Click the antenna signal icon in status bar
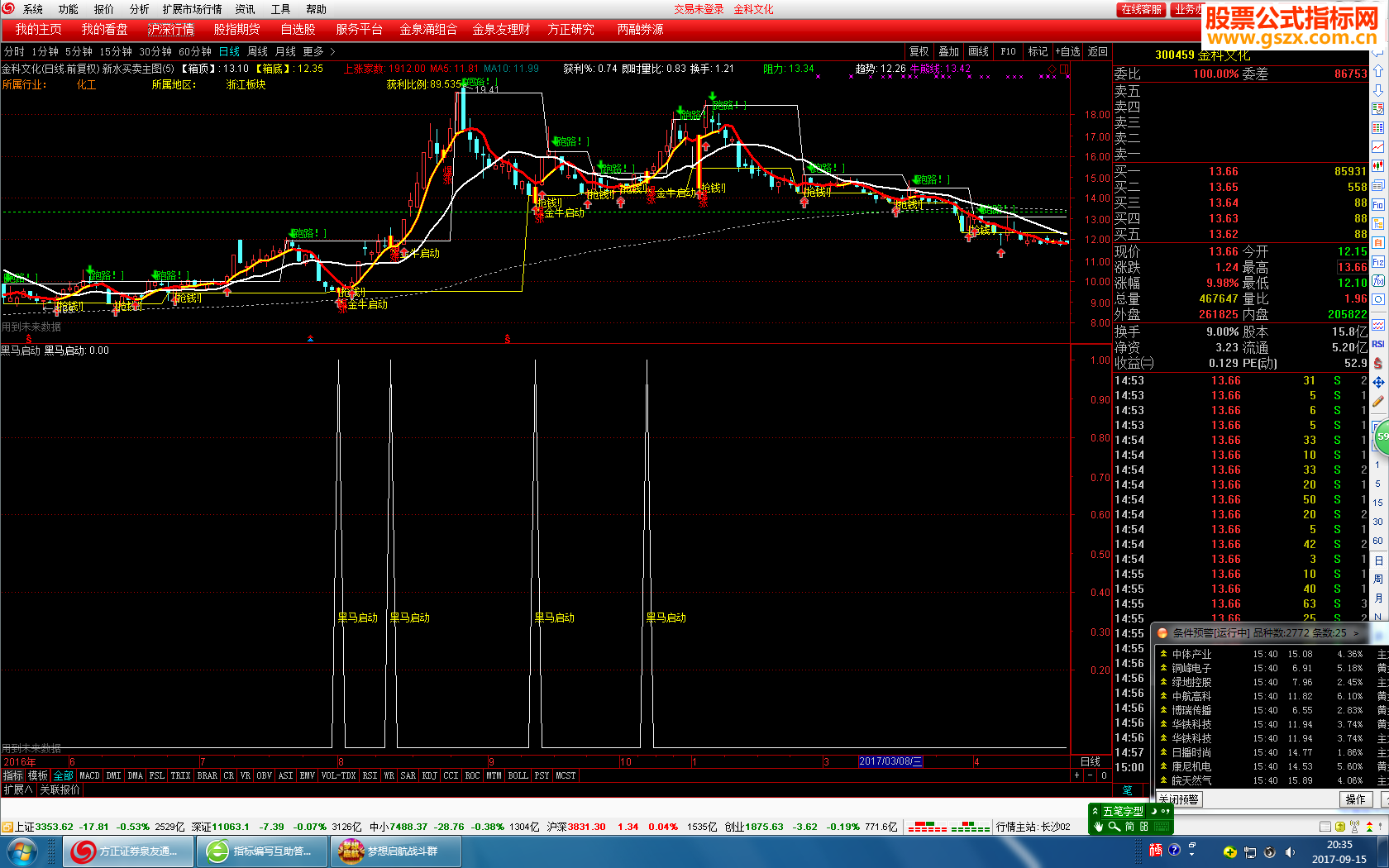Image resolution: width=1389 pixels, height=868 pixels. point(1354,827)
